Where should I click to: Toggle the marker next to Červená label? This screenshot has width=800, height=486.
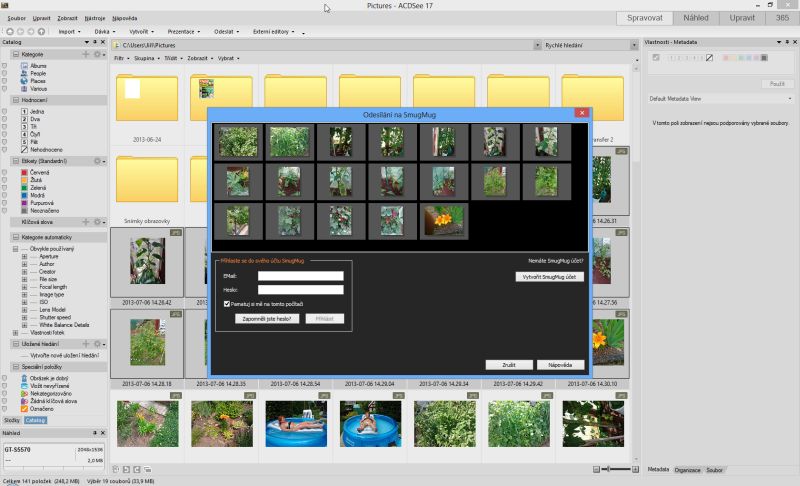[5, 172]
